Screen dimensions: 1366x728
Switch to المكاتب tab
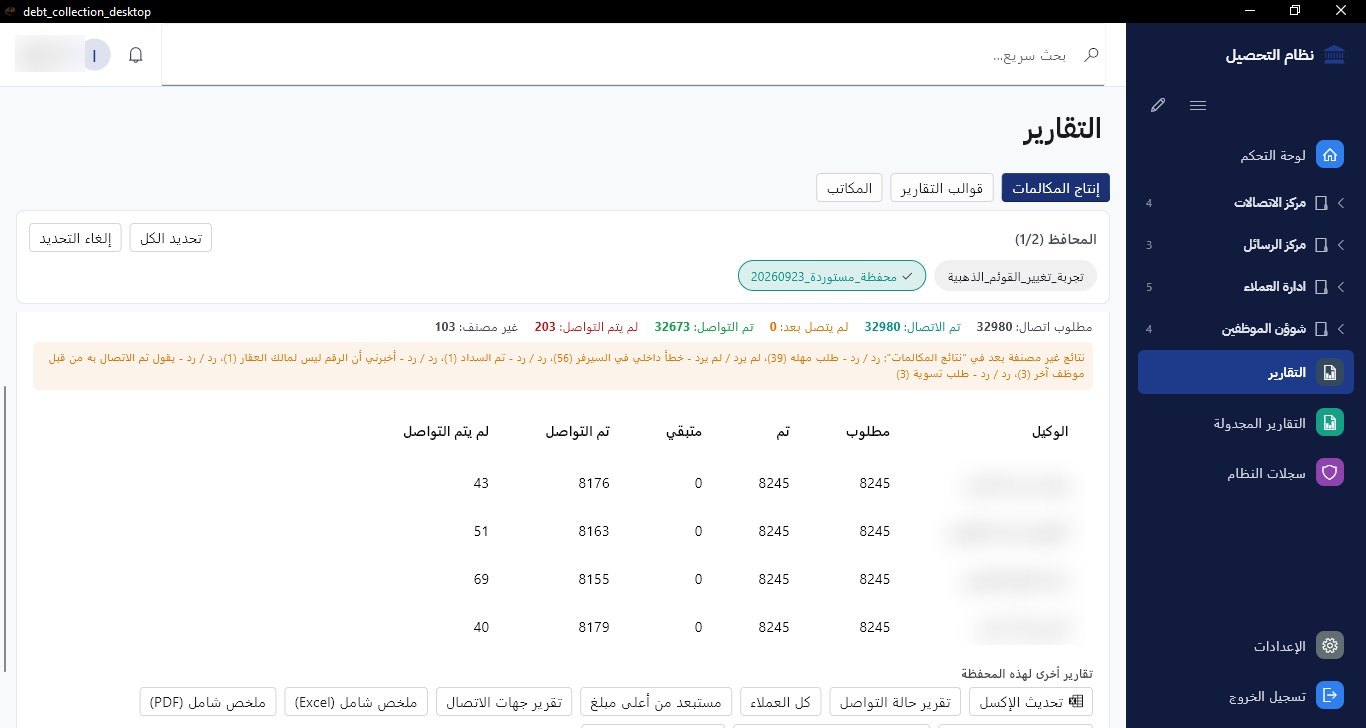[x=850, y=188]
